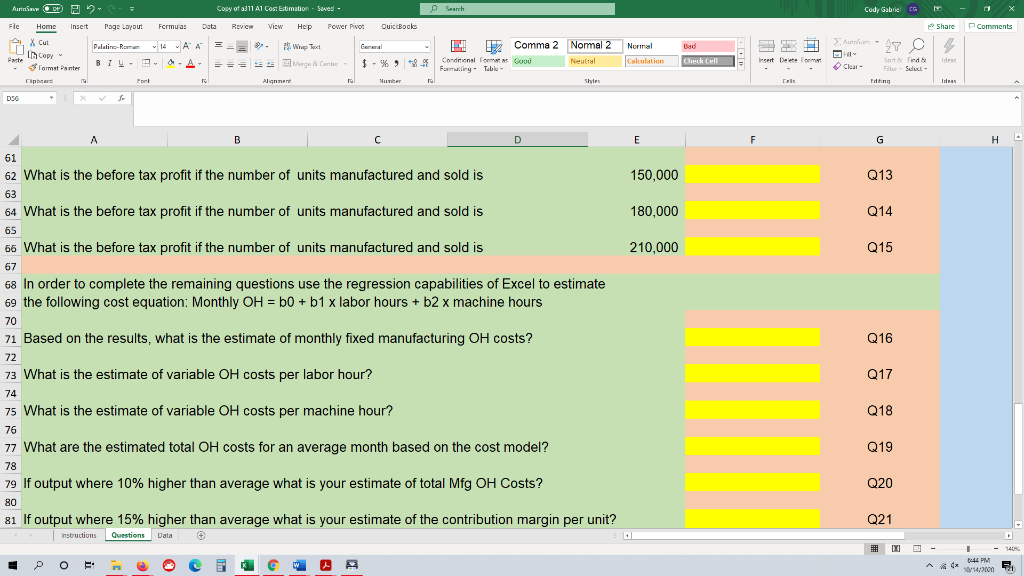The height and width of the screenshot is (576, 1024).
Task: Toggle Bold formatting
Action: [x=98, y=63]
